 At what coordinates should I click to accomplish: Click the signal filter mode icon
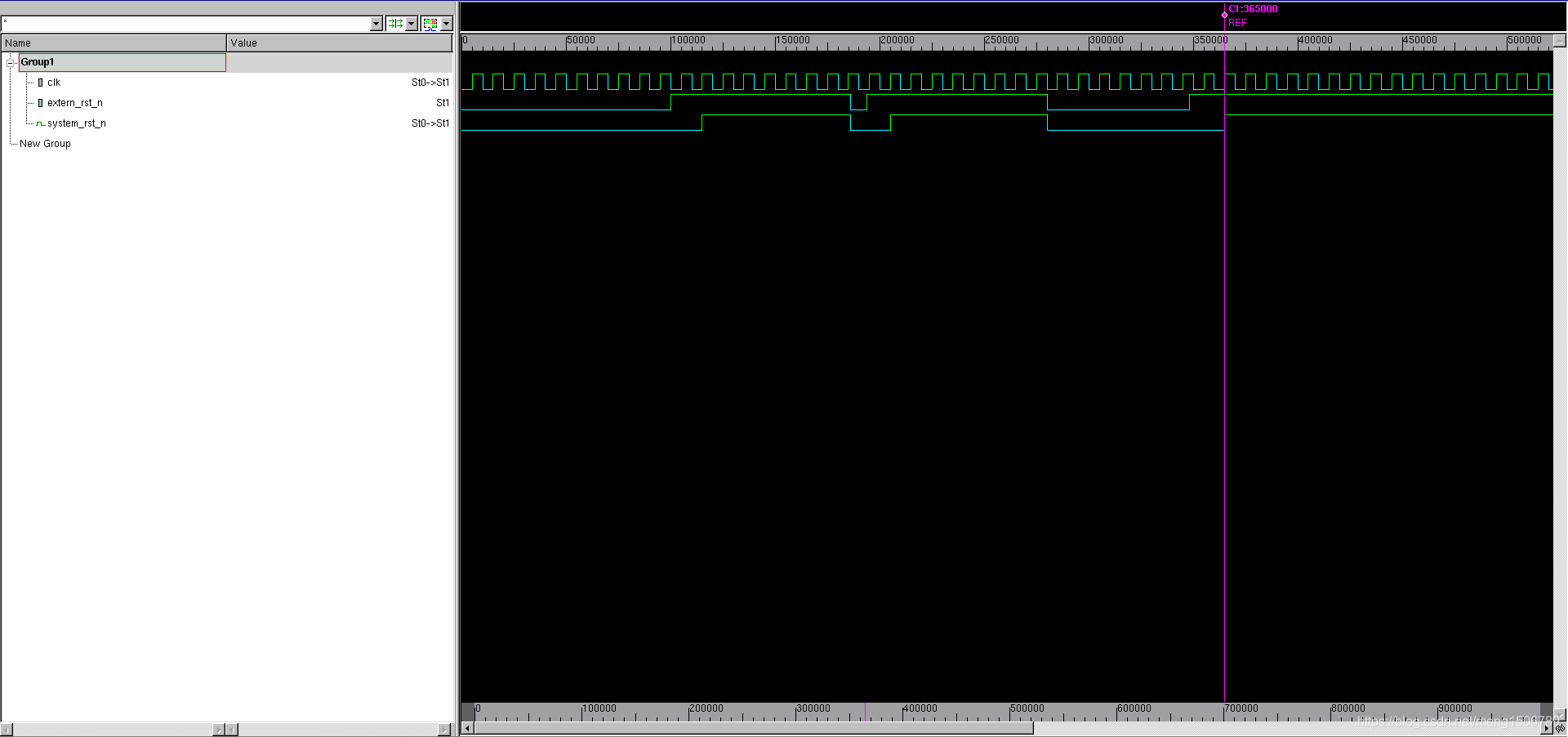[x=395, y=24]
